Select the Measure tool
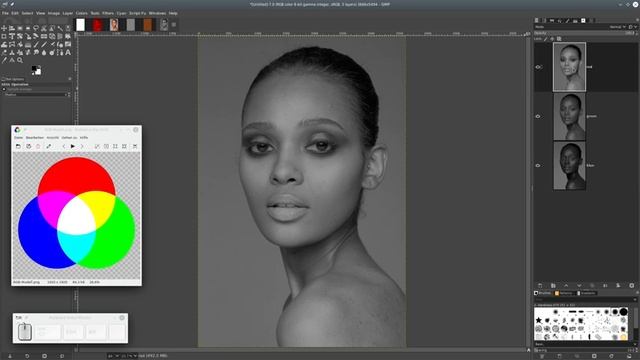 click(x=12, y=60)
